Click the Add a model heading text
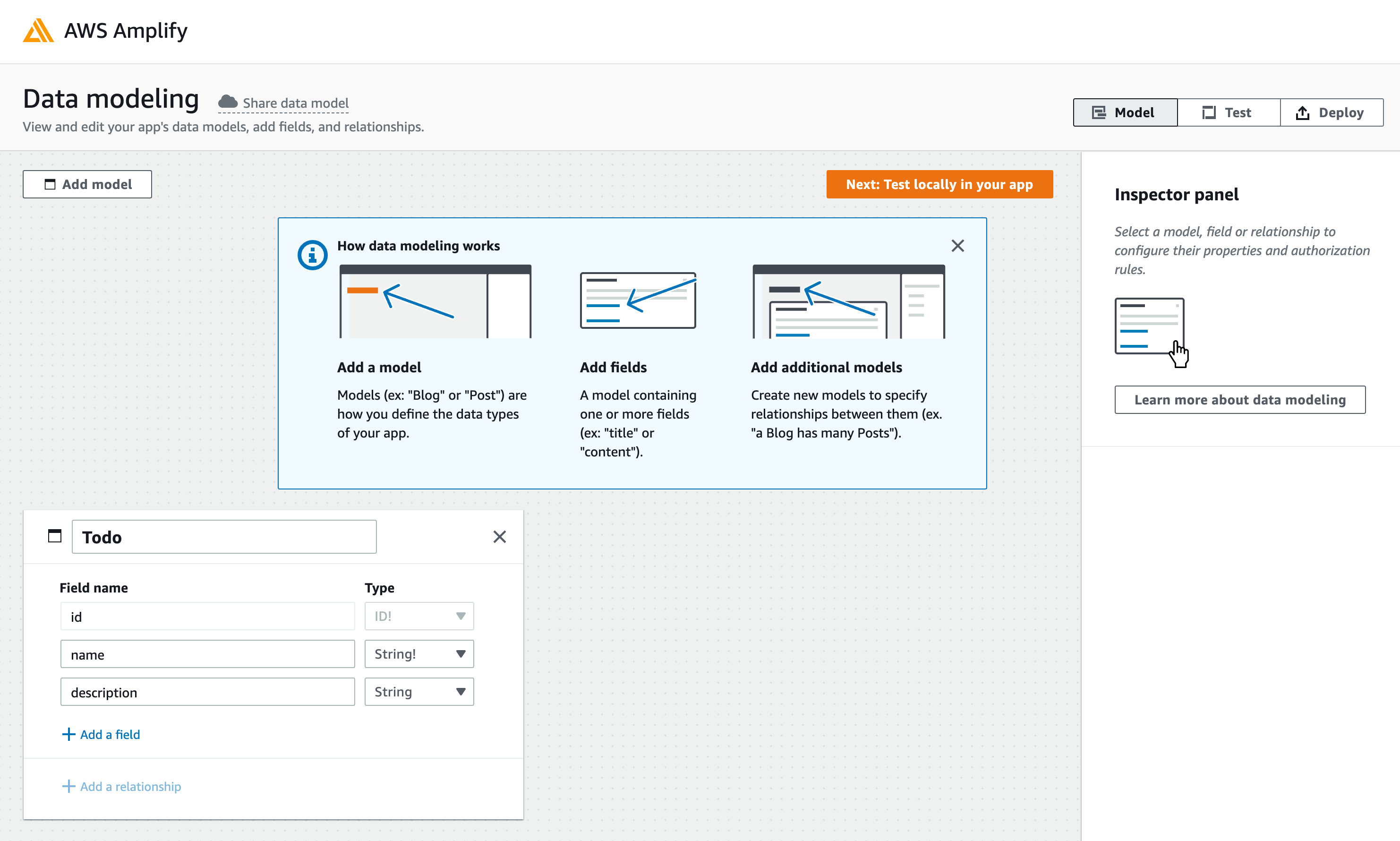1400x841 pixels. point(379,367)
